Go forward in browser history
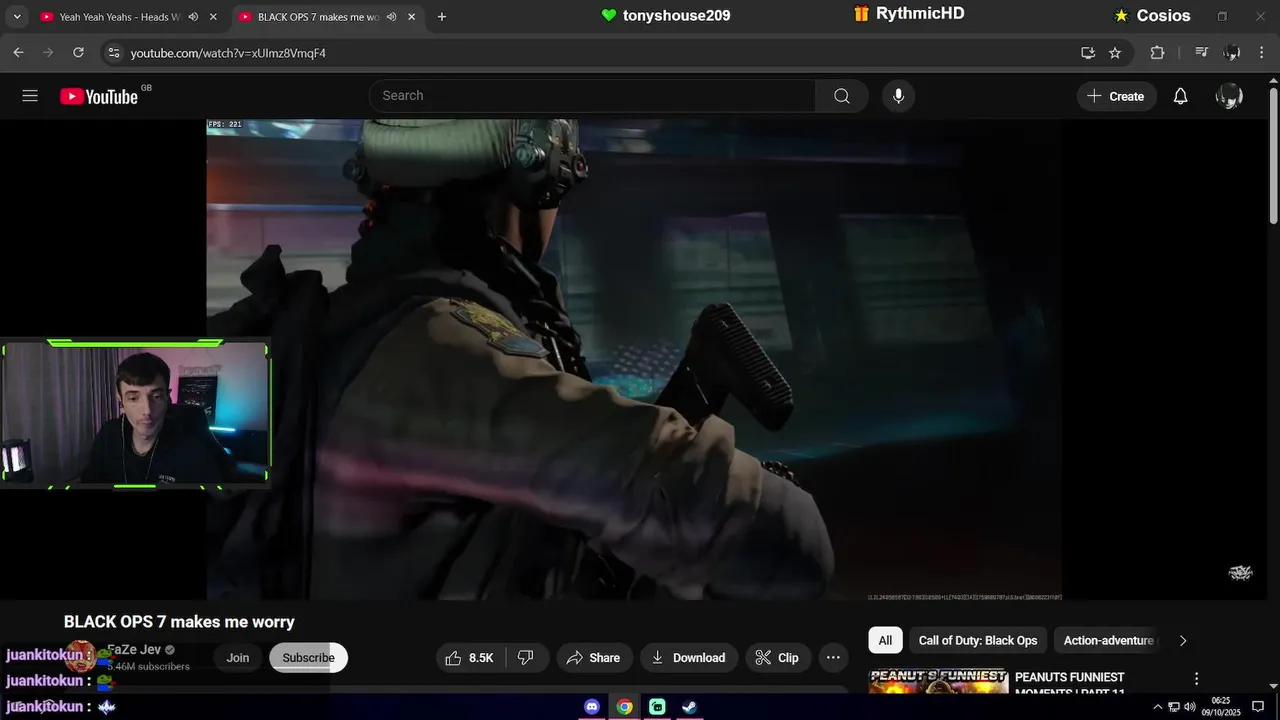Image resolution: width=1280 pixels, height=720 pixels. pyautogui.click(x=48, y=53)
